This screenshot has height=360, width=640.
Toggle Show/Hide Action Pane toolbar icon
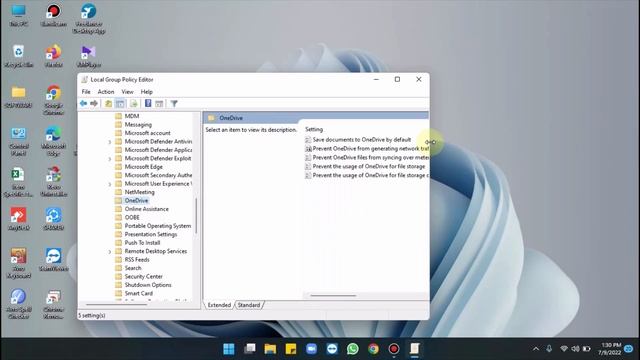[x=159, y=104]
